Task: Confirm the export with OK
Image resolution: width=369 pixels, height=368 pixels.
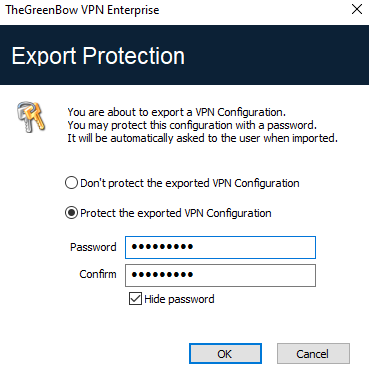Action: [x=225, y=354]
